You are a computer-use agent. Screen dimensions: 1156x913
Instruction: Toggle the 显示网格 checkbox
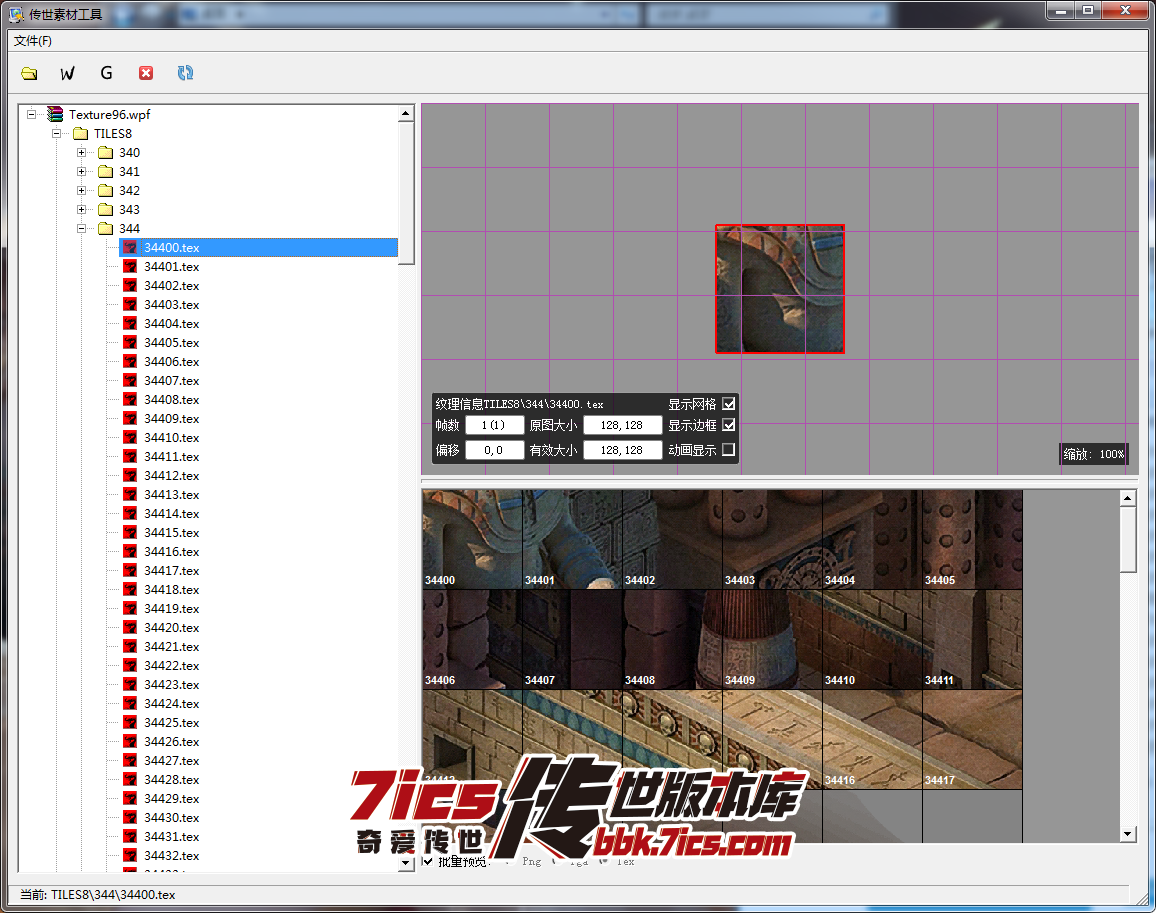tap(728, 404)
